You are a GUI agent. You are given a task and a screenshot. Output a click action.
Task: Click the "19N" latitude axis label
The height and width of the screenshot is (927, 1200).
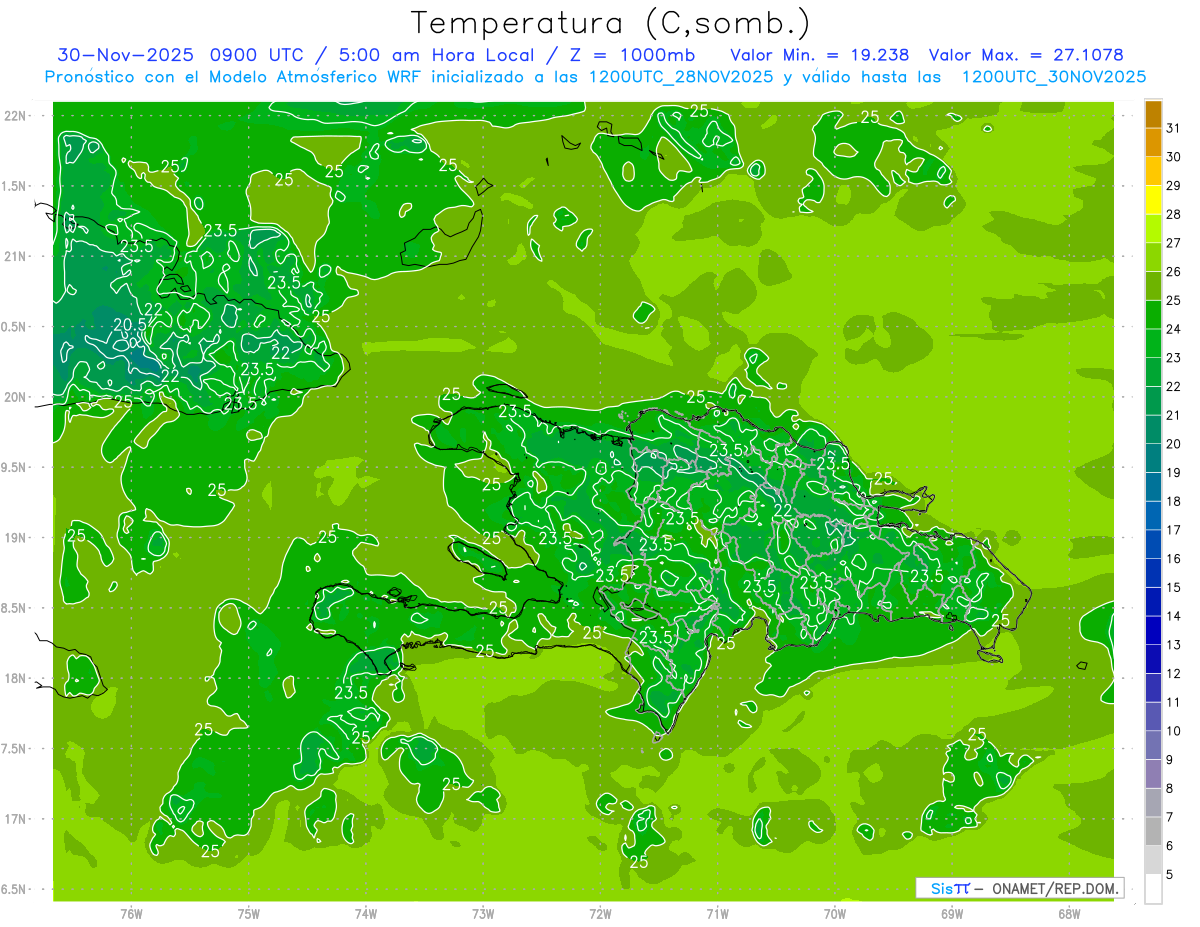tap(17, 537)
